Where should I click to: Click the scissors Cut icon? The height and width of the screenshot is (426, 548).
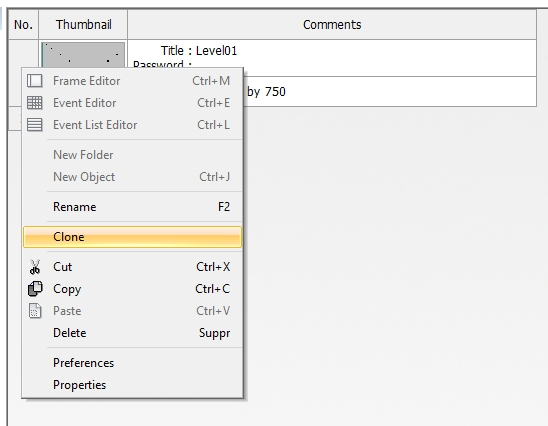point(35,267)
